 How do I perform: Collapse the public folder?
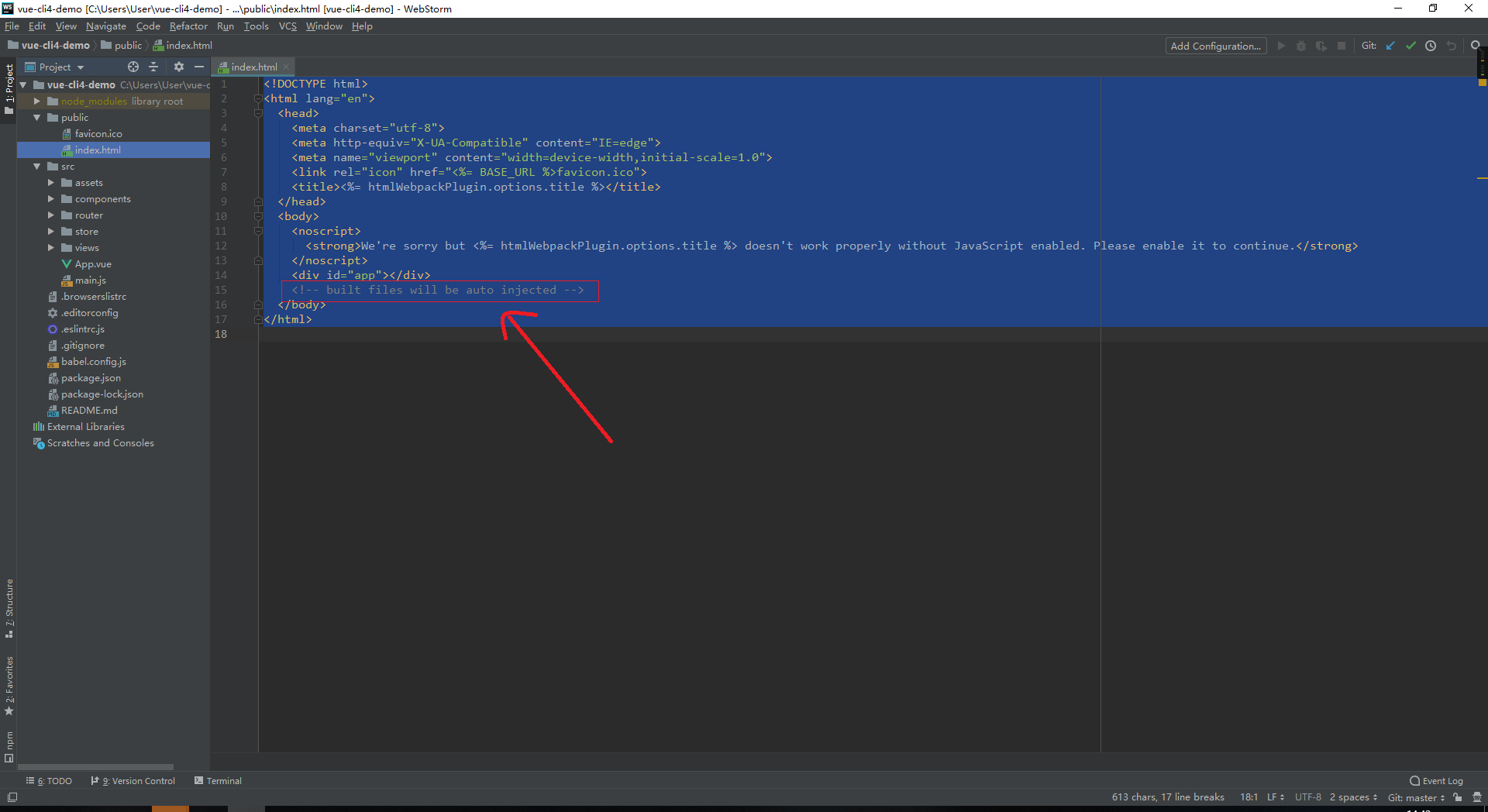pyautogui.click(x=36, y=117)
